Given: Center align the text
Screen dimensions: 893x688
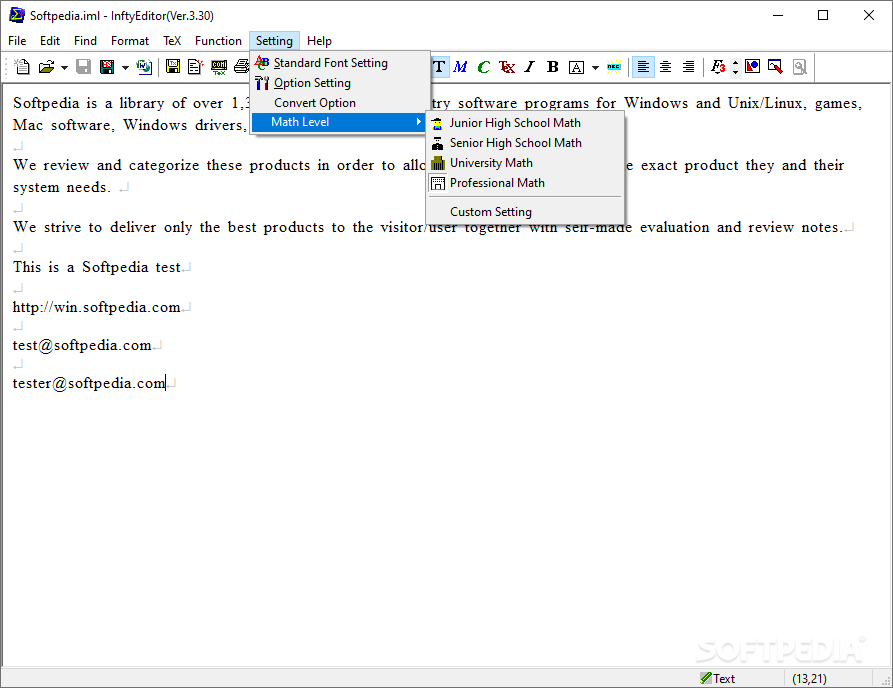Looking at the screenshot, I should [x=665, y=67].
